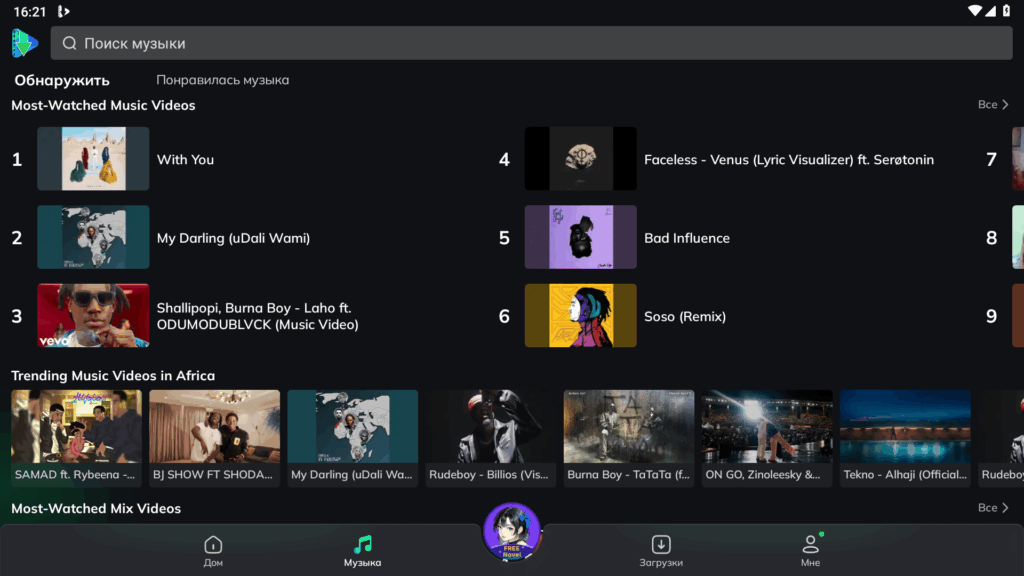Click the search magnifier icon
Image resolution: width=1024 pixels, height=576 pixels.
click(69, 43)
